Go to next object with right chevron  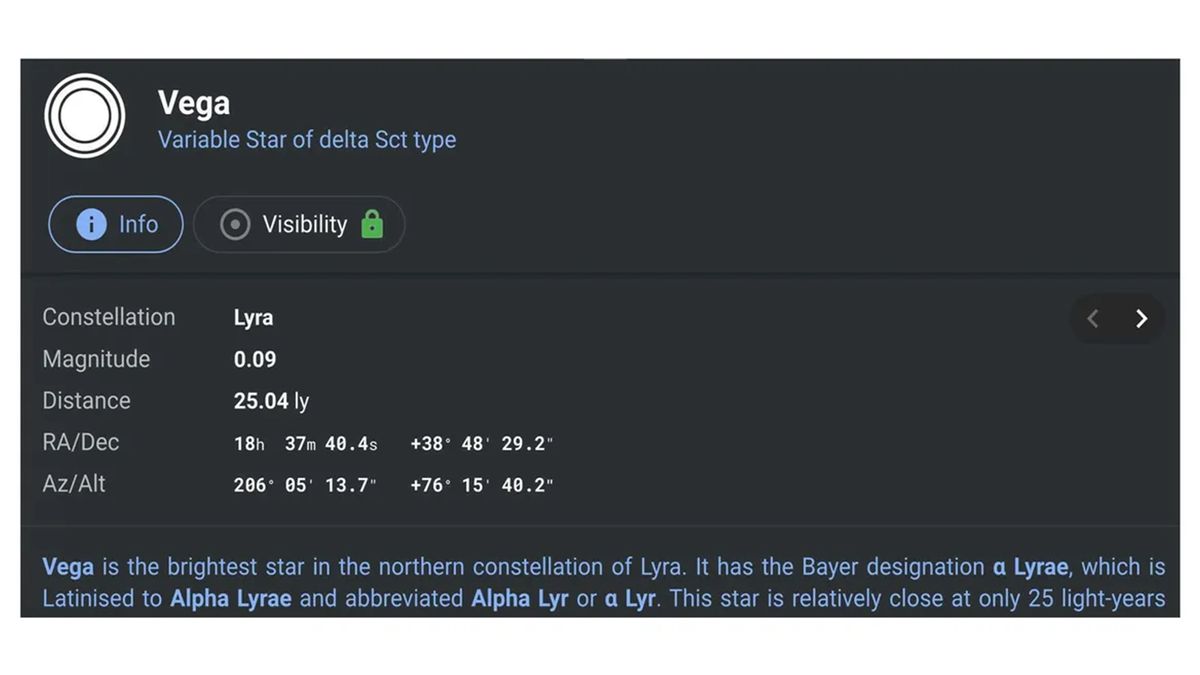[1141, 319]
